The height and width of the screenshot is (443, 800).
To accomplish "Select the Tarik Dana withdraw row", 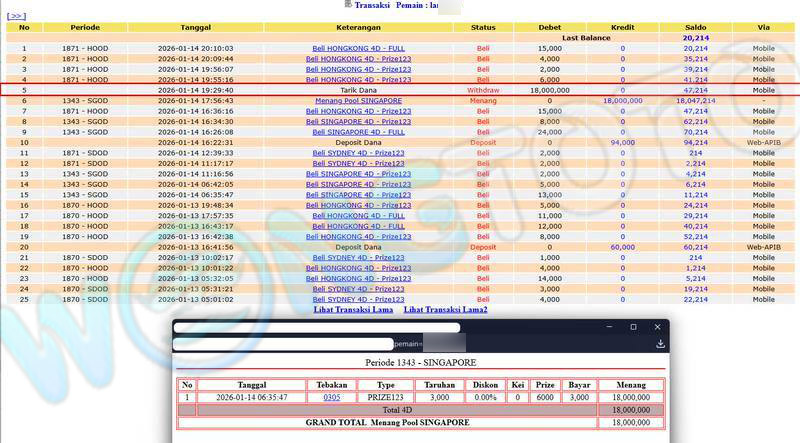I will 358,90.
